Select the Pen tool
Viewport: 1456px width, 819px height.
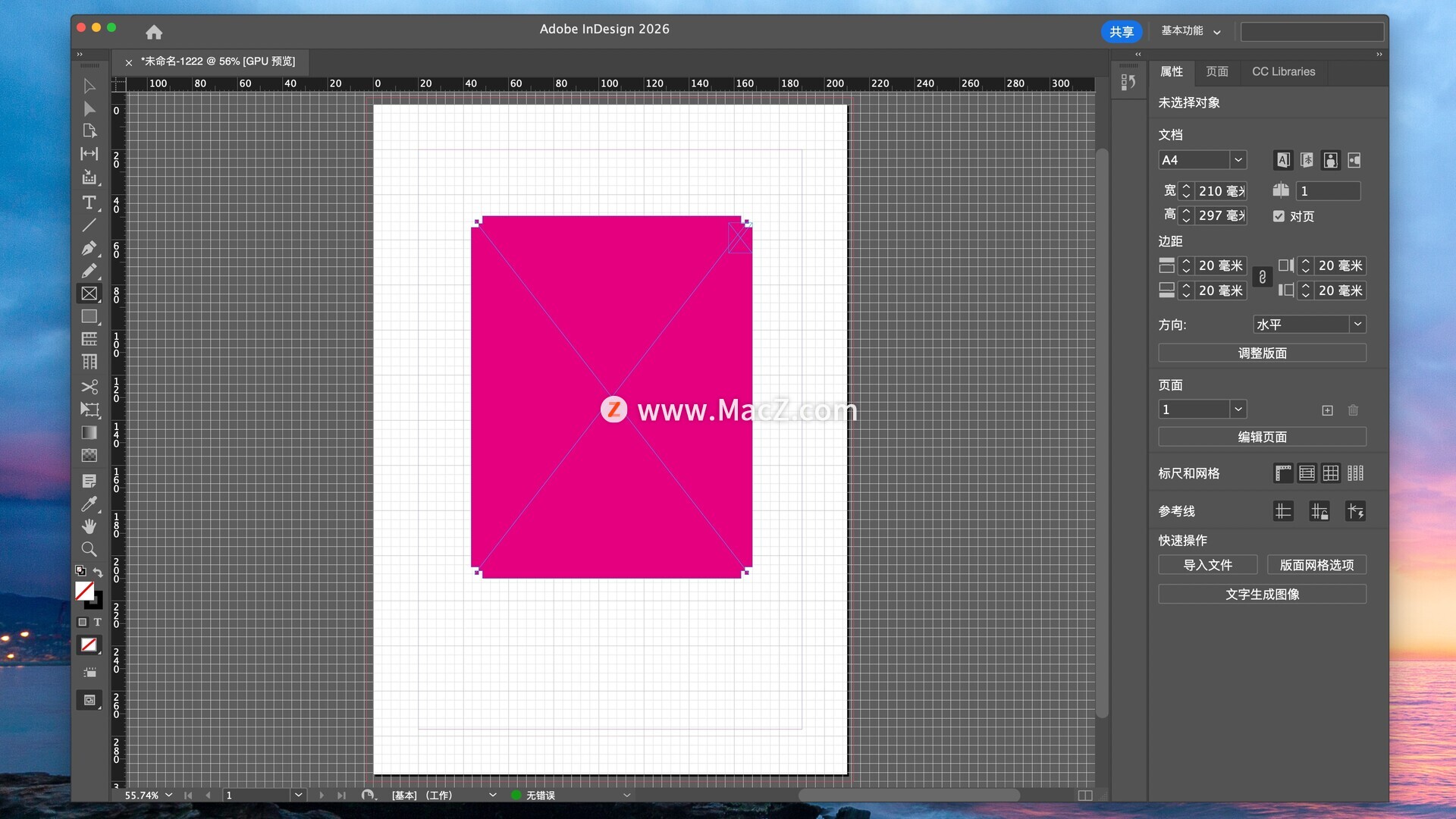(89, 248)
